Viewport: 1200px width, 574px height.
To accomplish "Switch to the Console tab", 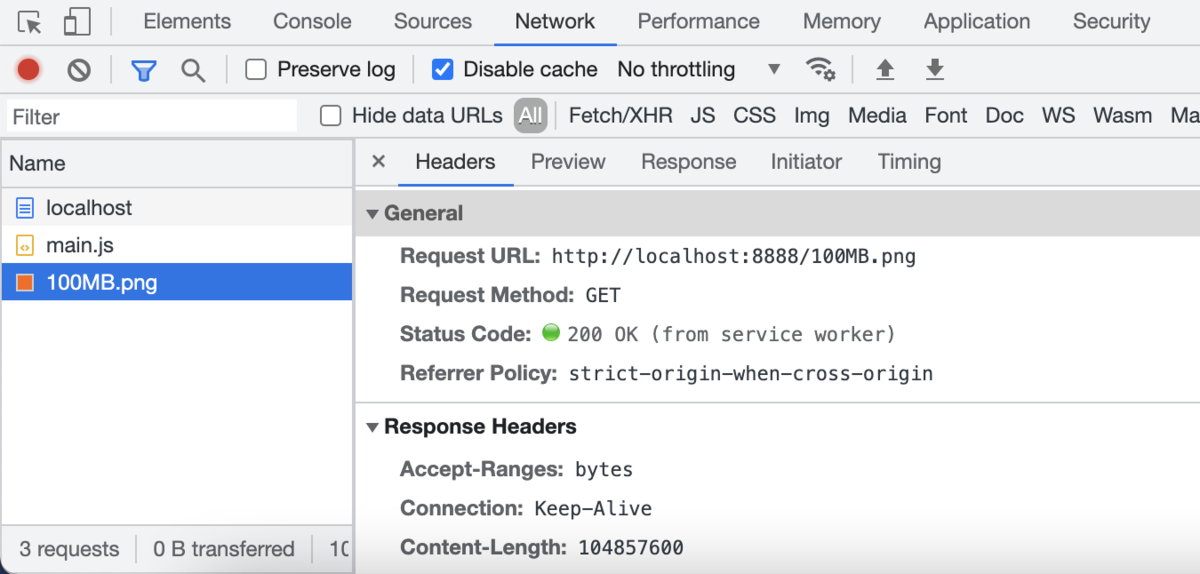I will [x=312, y=21].
